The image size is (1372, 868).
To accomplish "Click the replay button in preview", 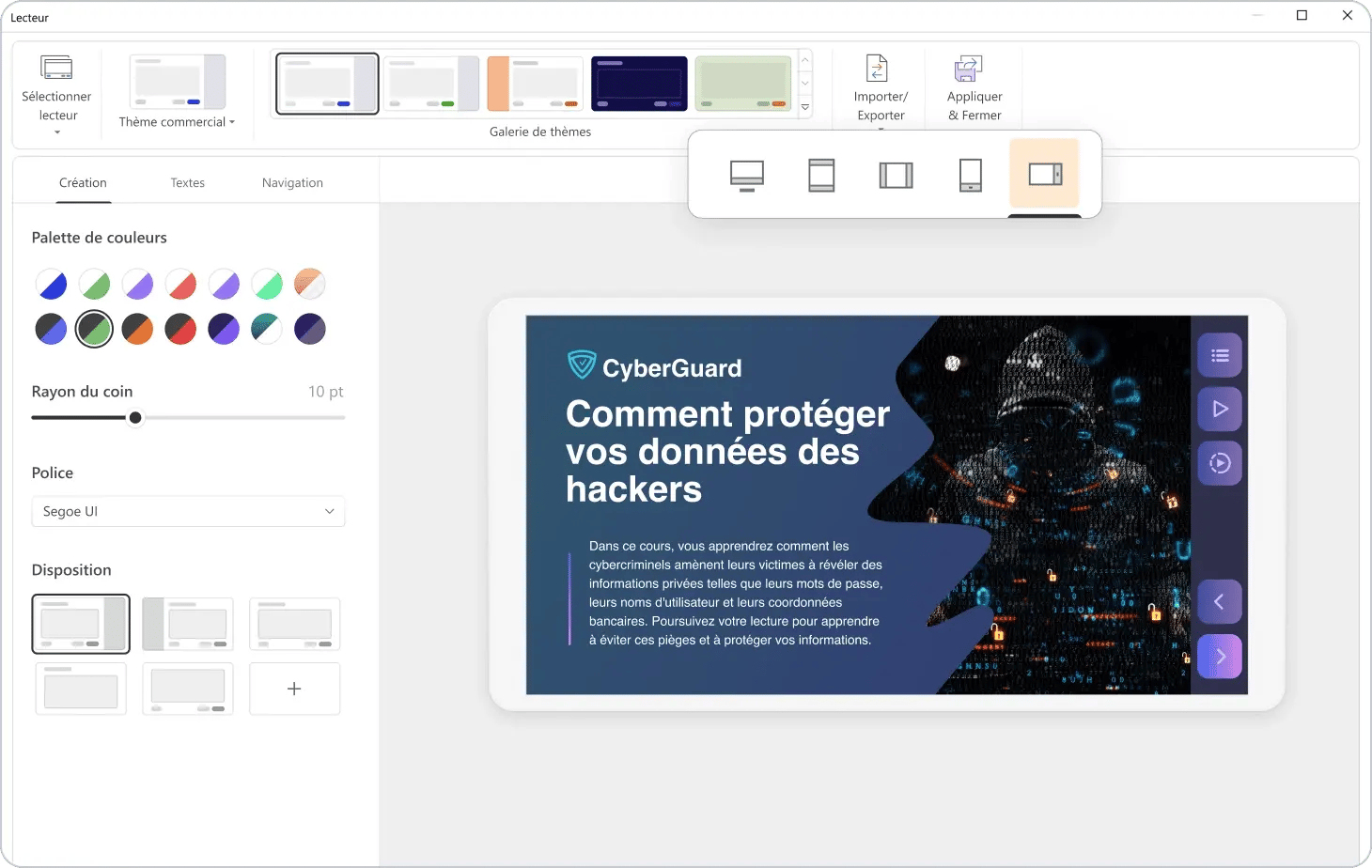I will click(1220, 462).
